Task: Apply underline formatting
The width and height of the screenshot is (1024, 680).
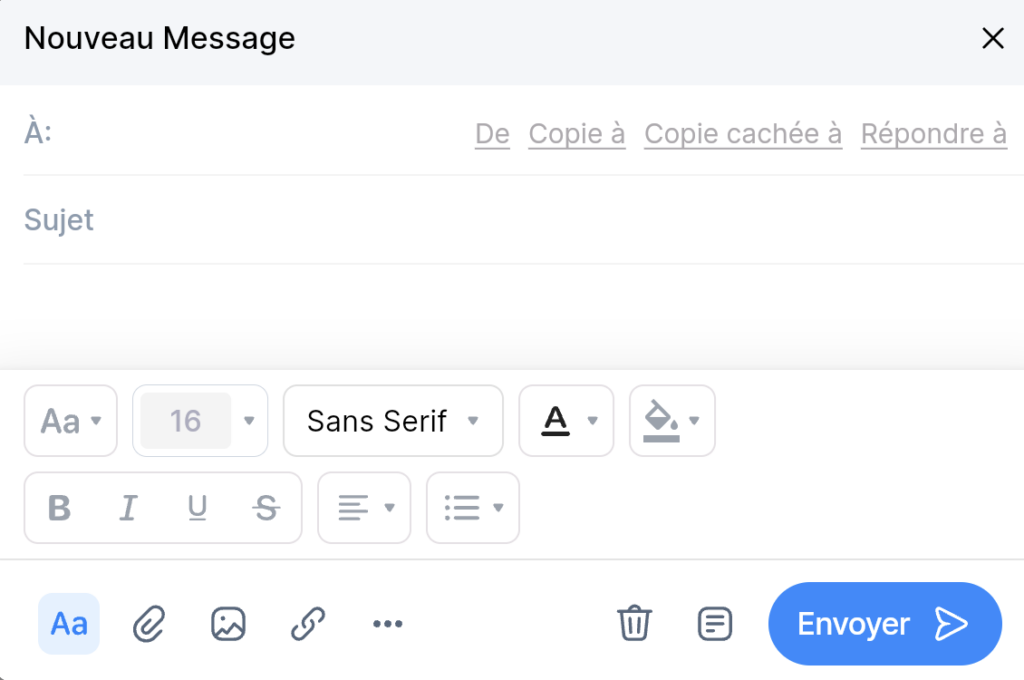Action: (x=197, y=508)
